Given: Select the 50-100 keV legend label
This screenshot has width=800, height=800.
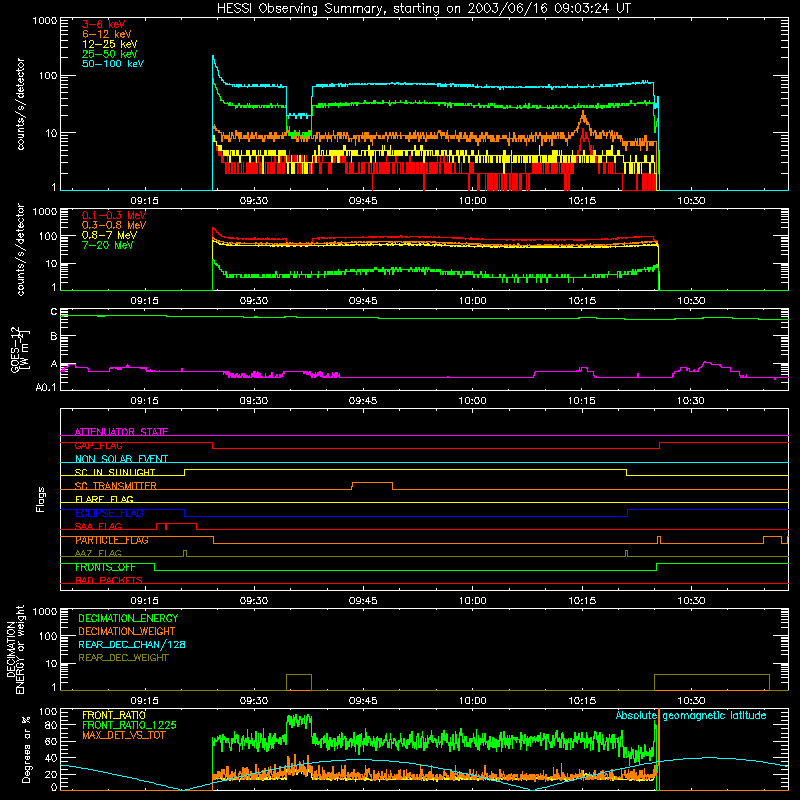Looking at the screenshot, I should click(113, 64).
